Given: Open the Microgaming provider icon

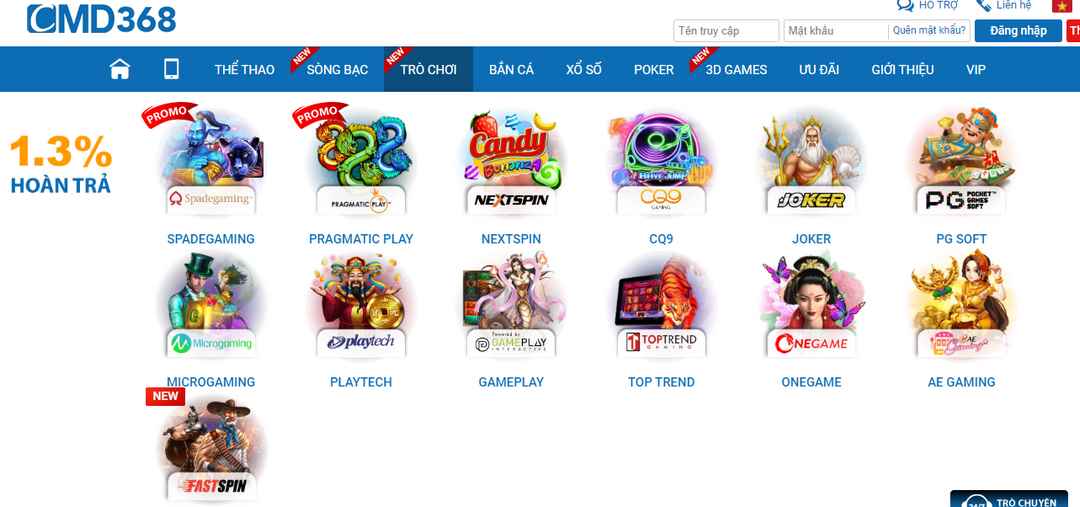Looking at the screenshot, I should (x=210, y=305).
